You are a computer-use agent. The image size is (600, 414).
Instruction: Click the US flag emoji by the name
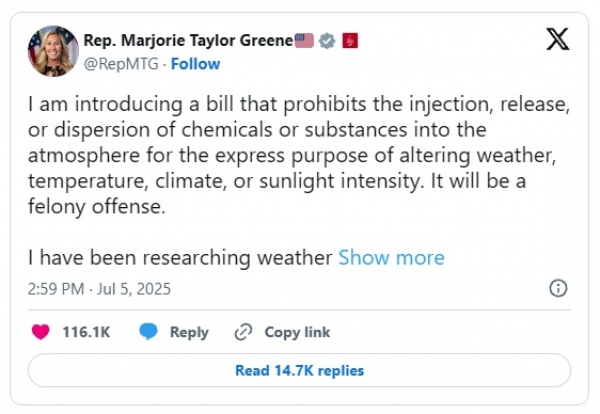[304, 41]
